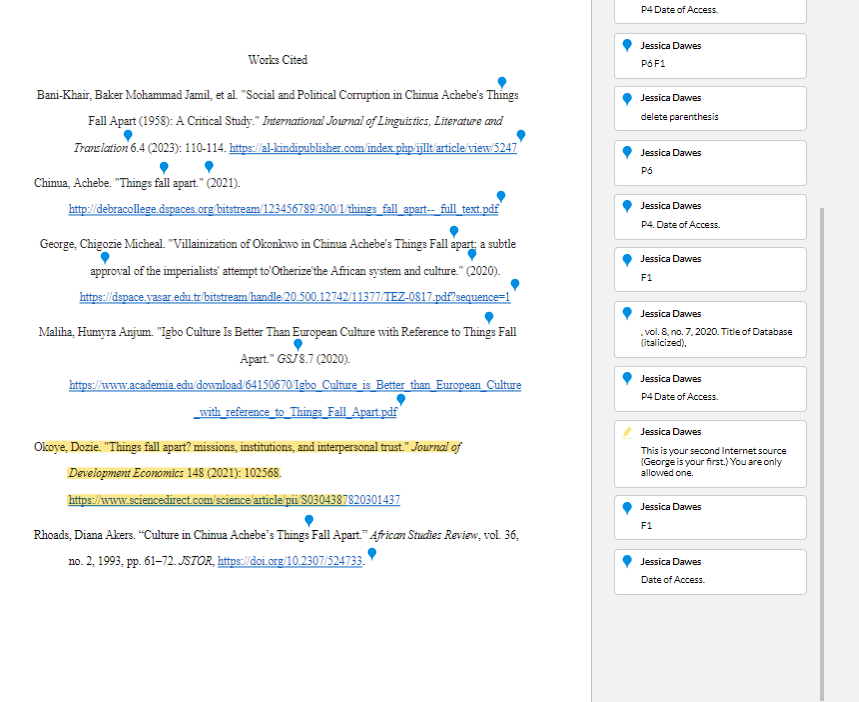
Task: Open the pin after "Things_Fall_Apart.pdf" in the academia link
Action: click(x=401, y=400)
